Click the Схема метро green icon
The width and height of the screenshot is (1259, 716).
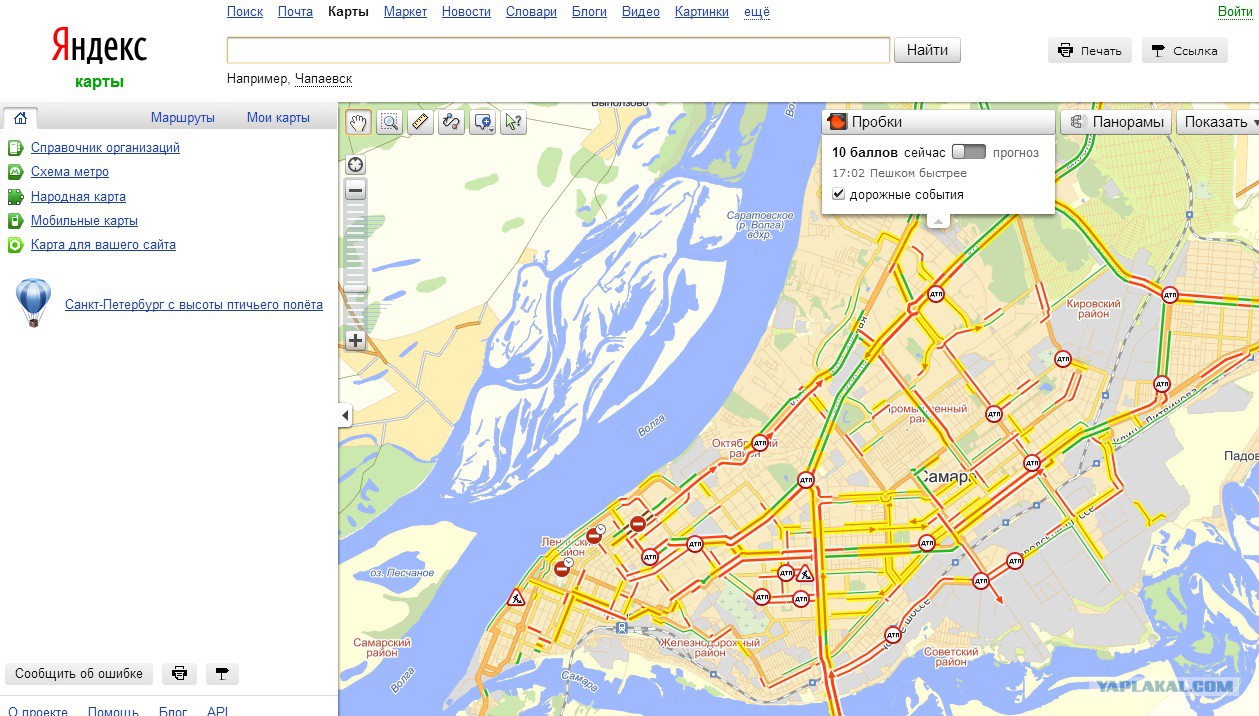15,172
